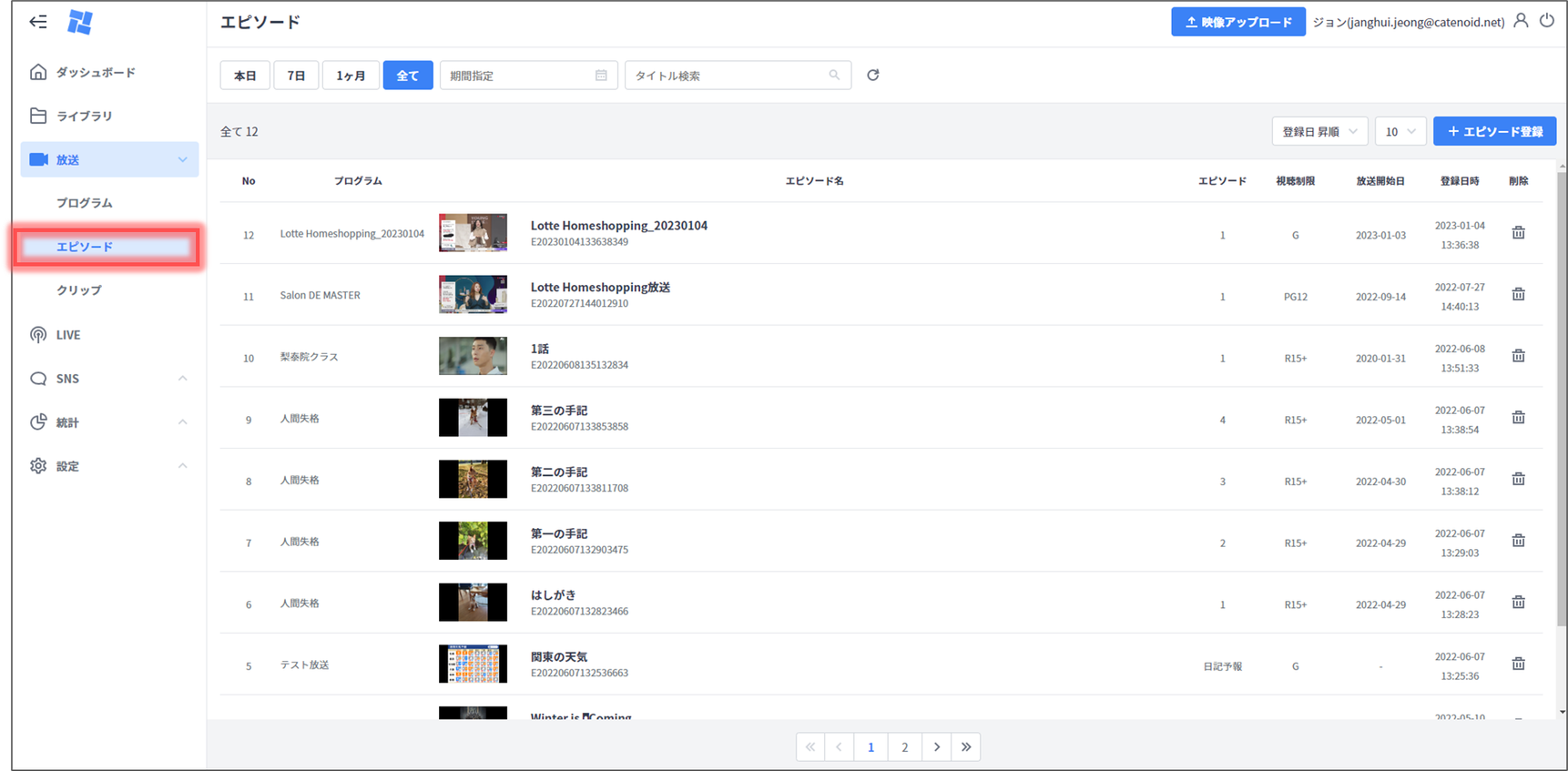Click the + エピソード登録 button

[x=1494, y=132]
